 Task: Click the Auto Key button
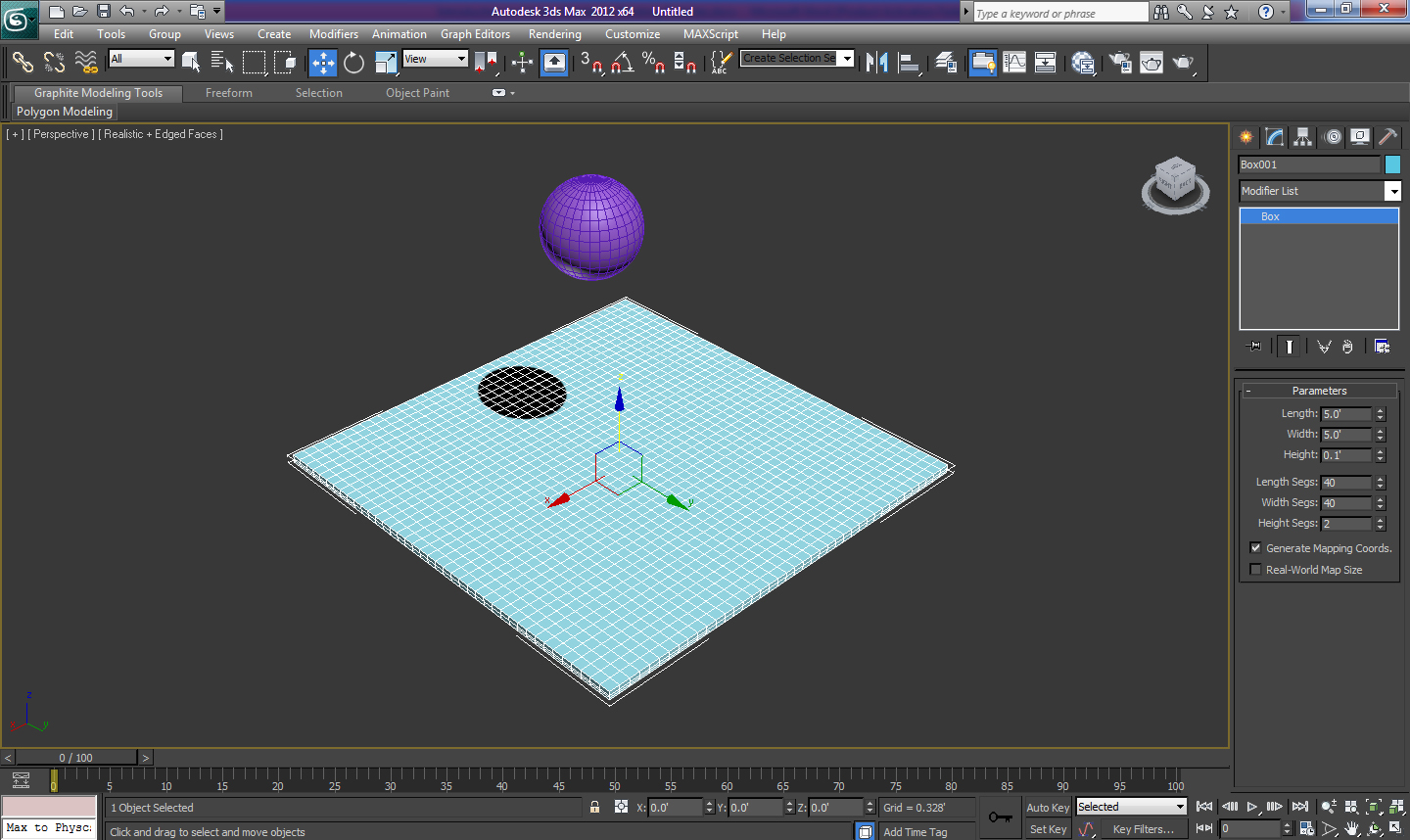[1048, 808]
